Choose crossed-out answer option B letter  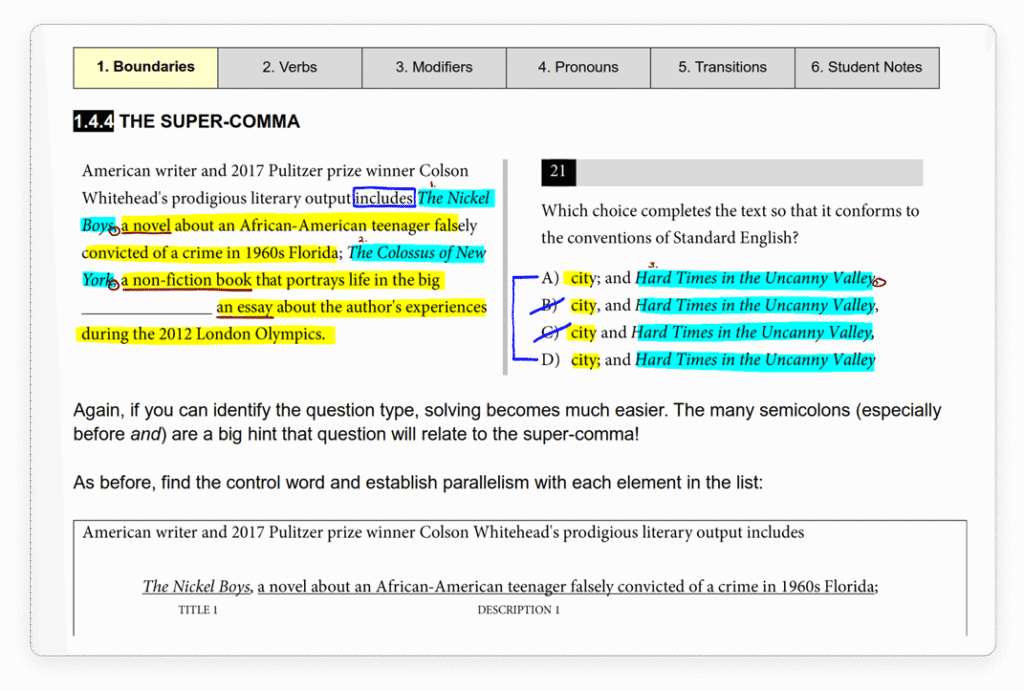tap(550, 305)
